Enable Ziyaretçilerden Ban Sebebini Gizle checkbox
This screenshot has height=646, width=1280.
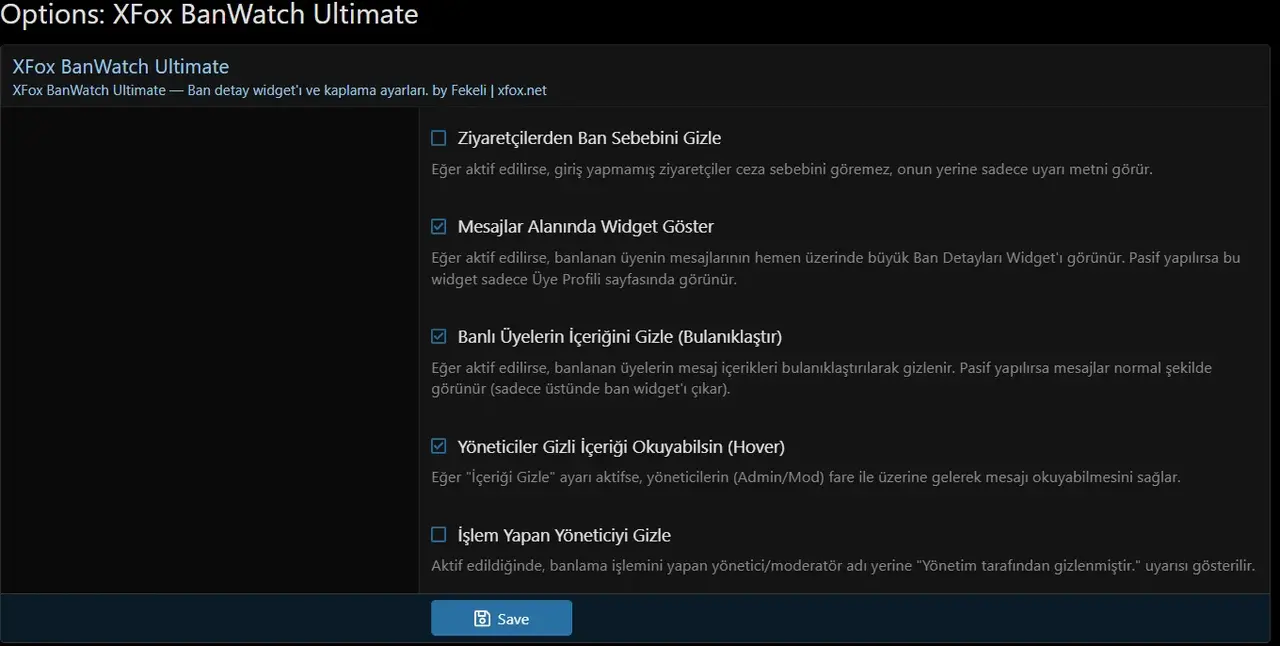439,138
